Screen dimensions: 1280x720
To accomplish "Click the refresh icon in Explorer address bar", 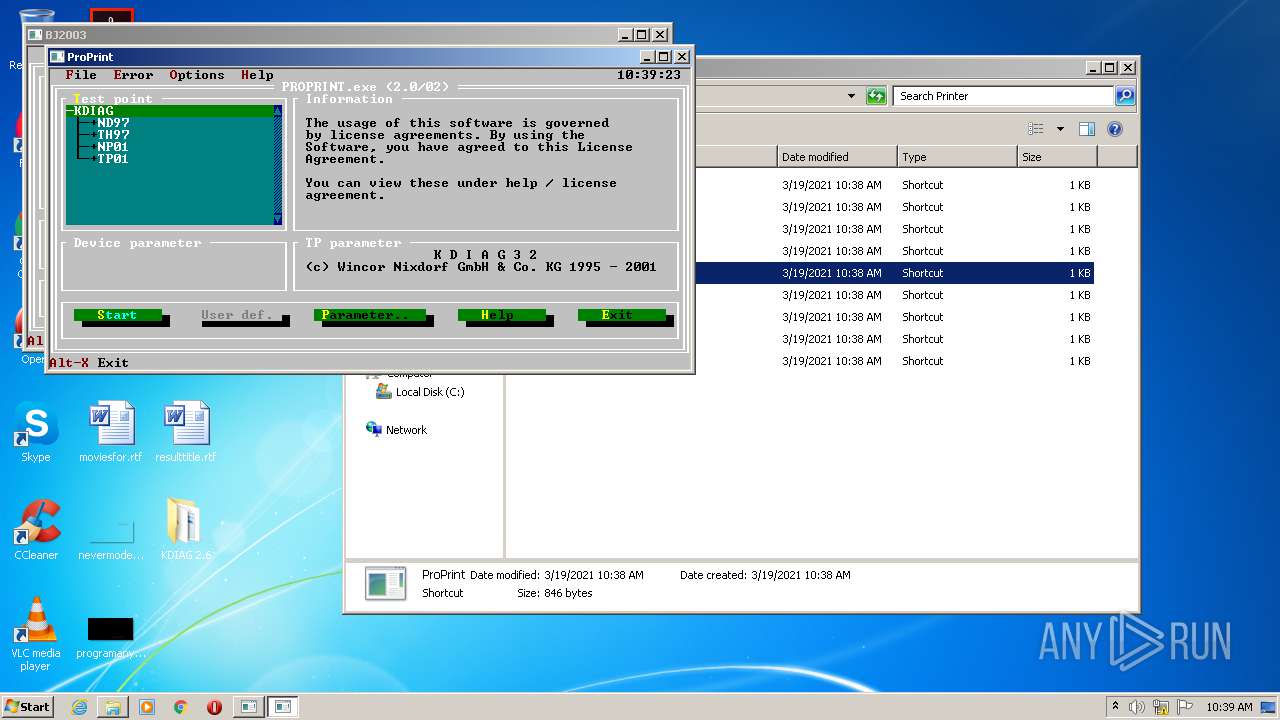I will tap(876, 96).
